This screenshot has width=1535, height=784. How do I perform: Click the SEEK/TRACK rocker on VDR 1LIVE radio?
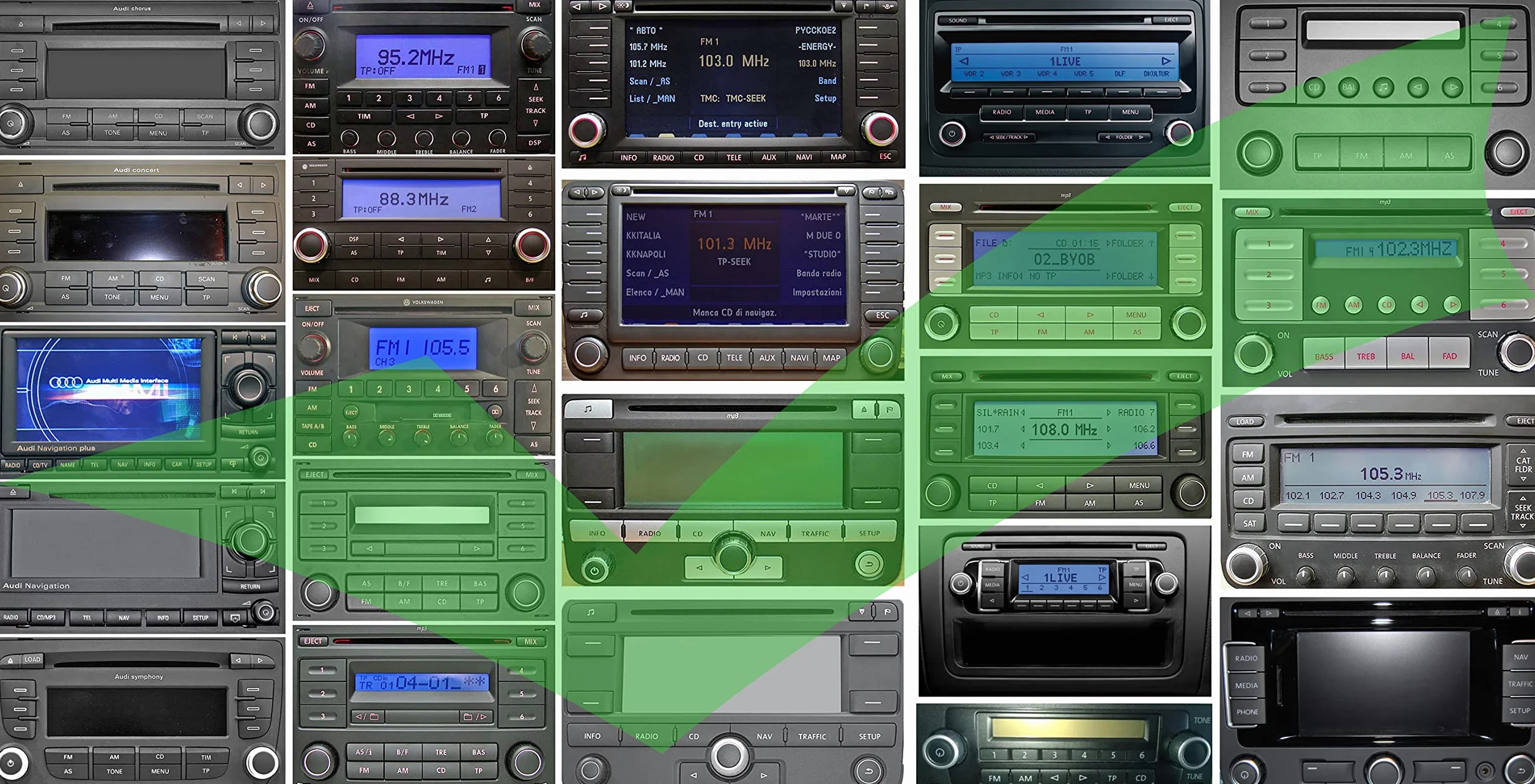click(x=1009, y=137)
